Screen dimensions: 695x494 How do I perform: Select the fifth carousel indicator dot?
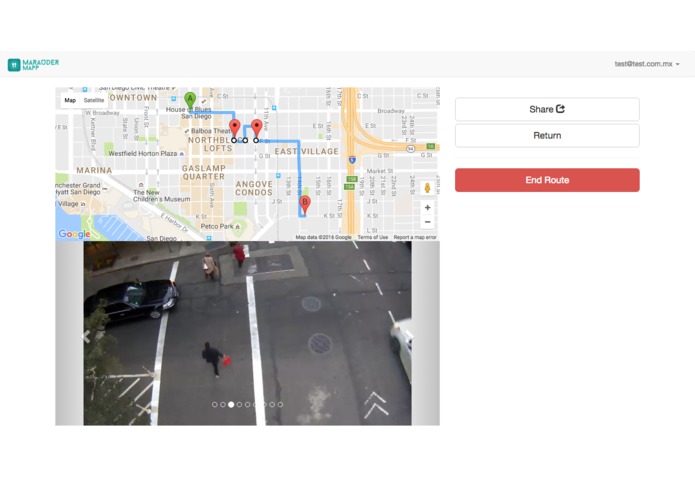(x=247, y=405)
